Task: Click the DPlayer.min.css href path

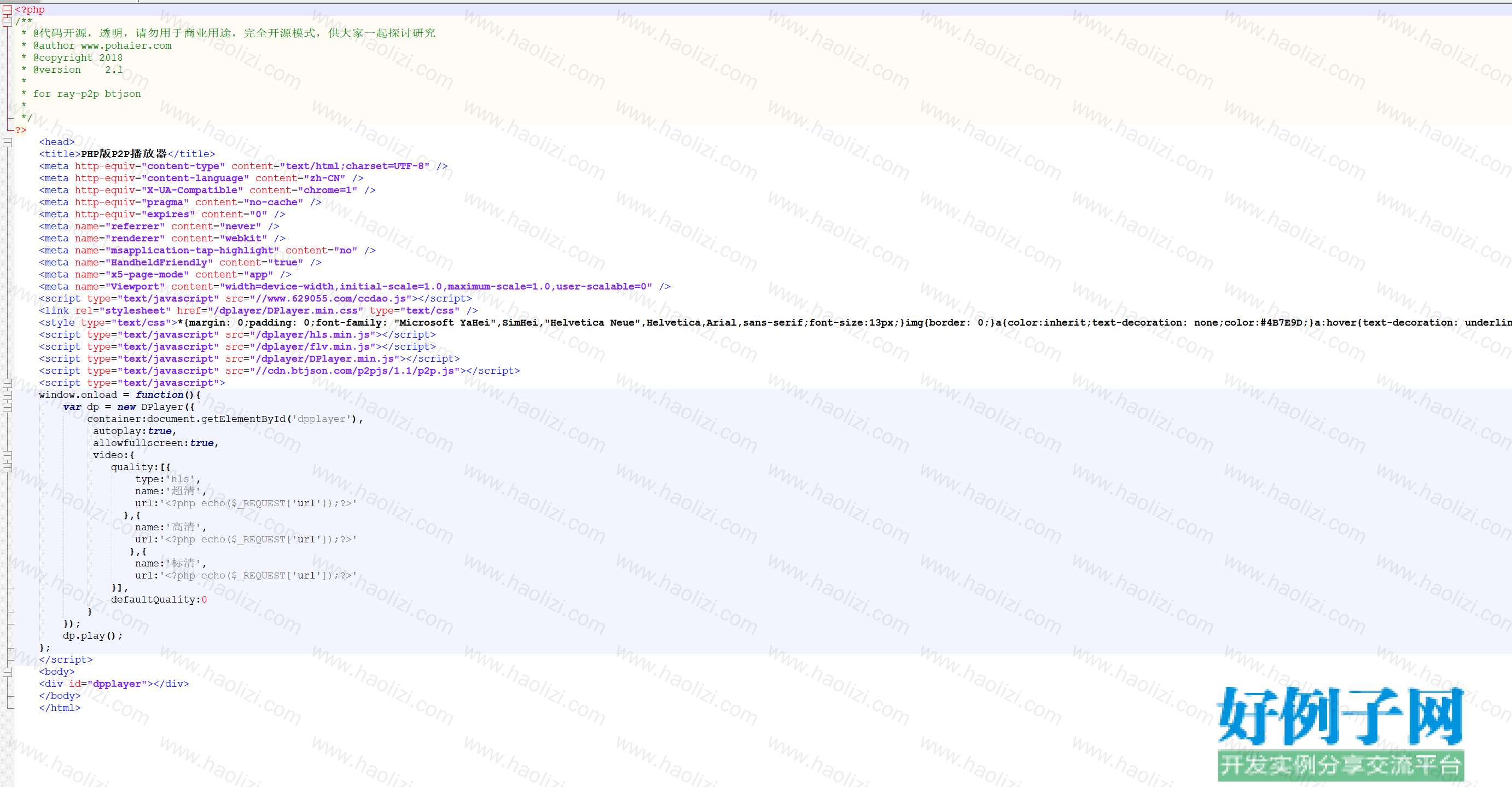Action: tap(286, 311)
